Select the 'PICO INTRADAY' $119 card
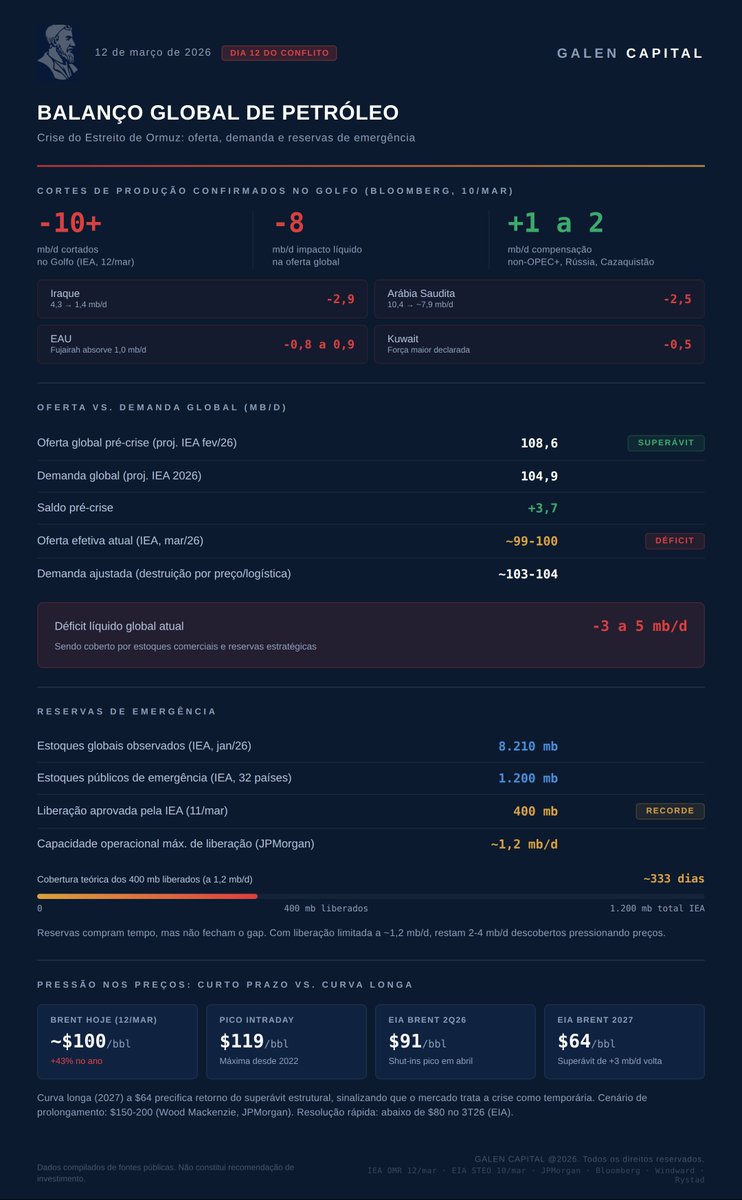 [287, 1042]
